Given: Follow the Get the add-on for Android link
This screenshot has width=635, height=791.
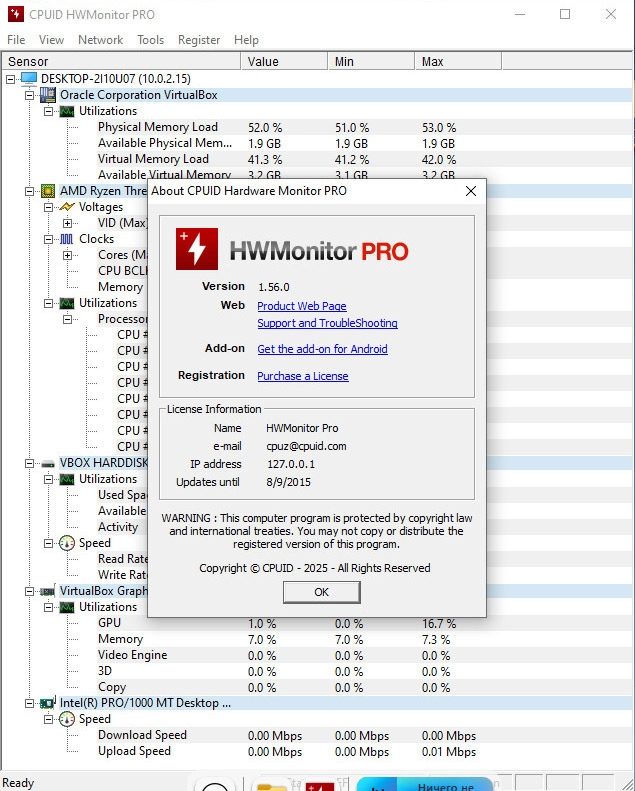Looking at the screenshot, I should coord(322,349).
